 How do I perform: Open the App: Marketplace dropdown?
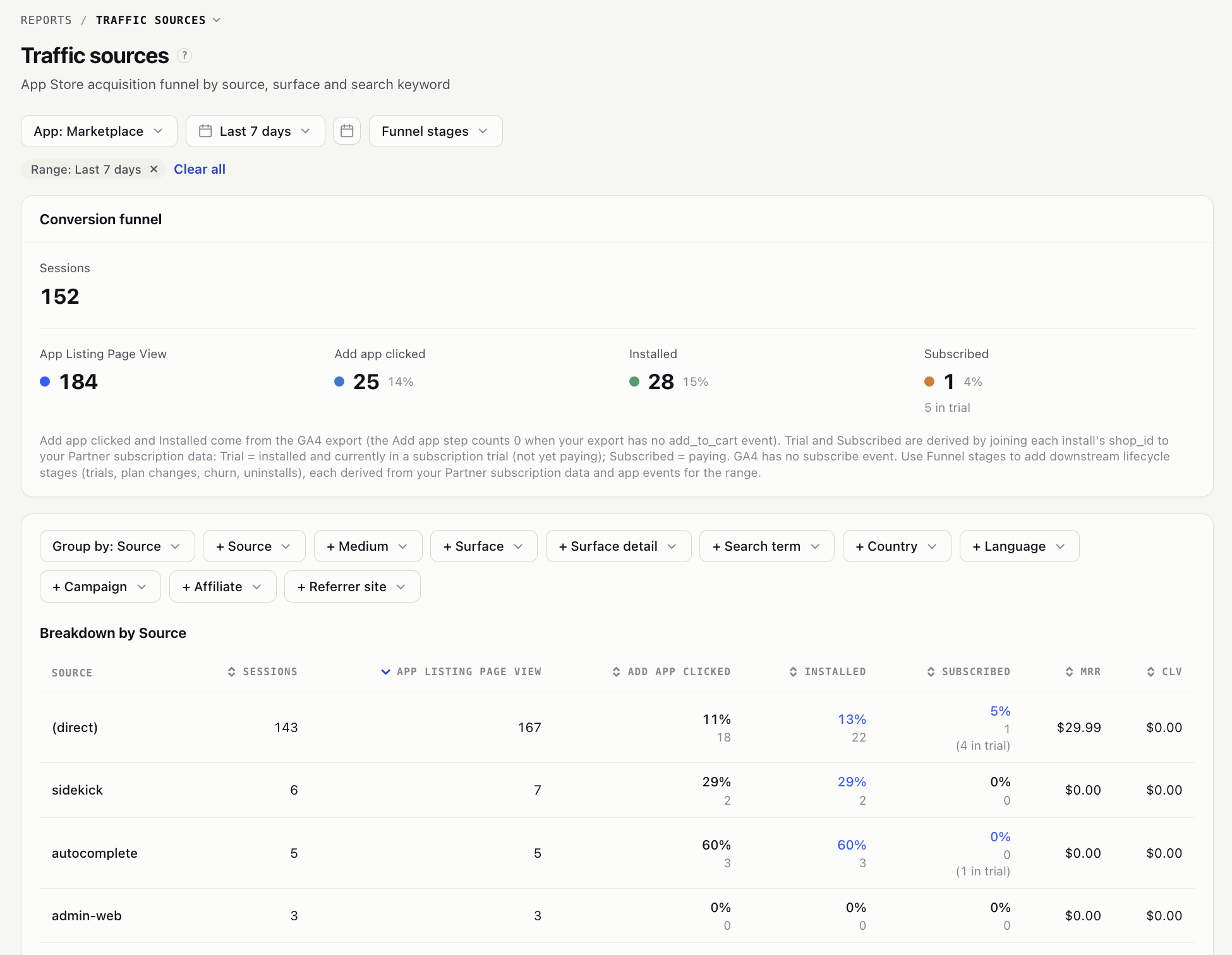pos(99,131)
